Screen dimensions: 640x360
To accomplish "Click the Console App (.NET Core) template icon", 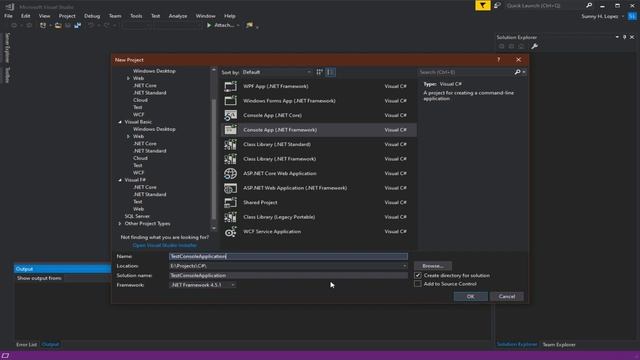I will 230,115.
